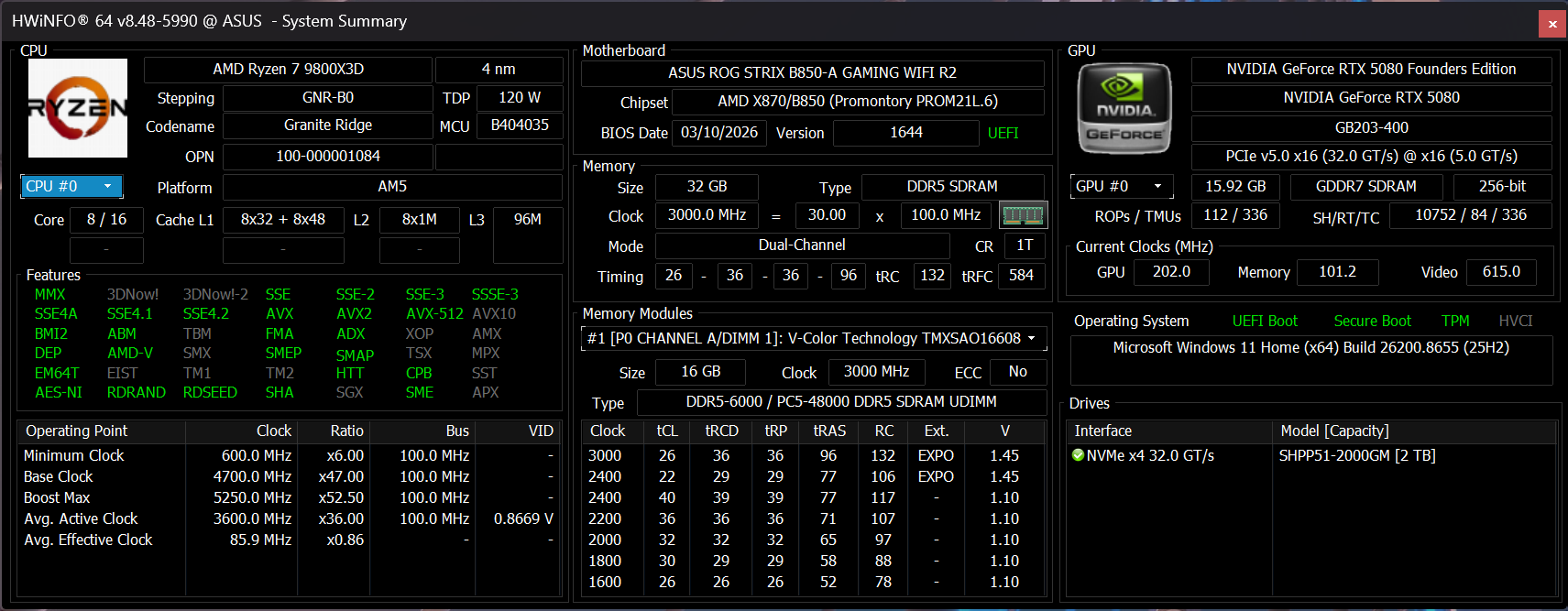Click the OPN 100-000001084 field
Image resolution: width=1568 pixels, height=611 pixels.
[x=327, y=157]
